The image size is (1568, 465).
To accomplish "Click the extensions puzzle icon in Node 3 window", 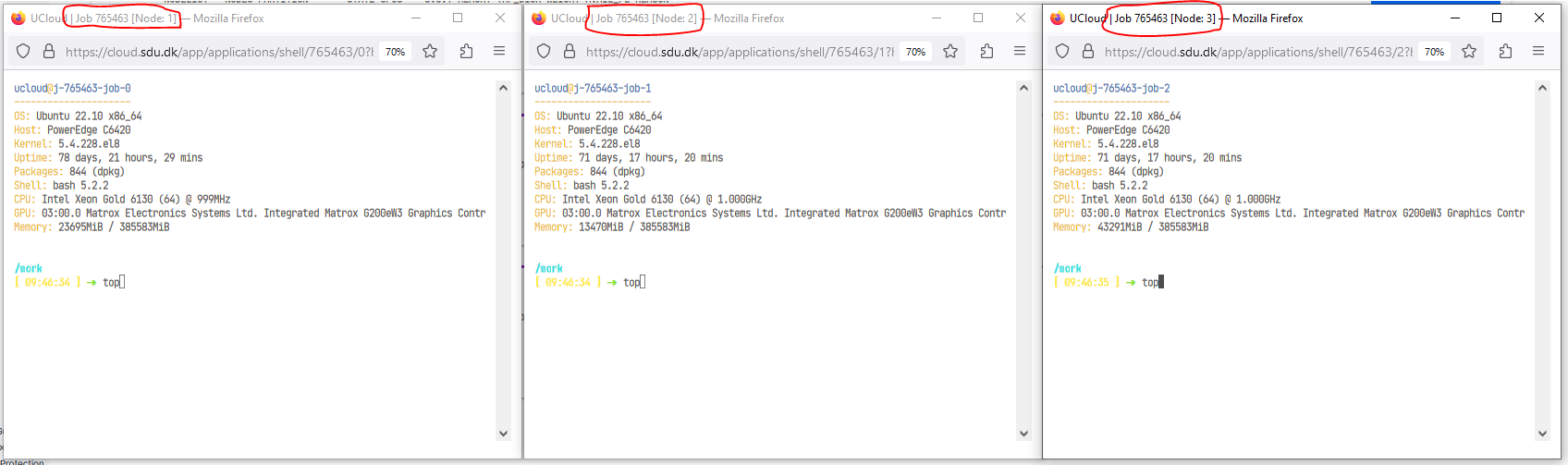I will (x=1505, y=52).
